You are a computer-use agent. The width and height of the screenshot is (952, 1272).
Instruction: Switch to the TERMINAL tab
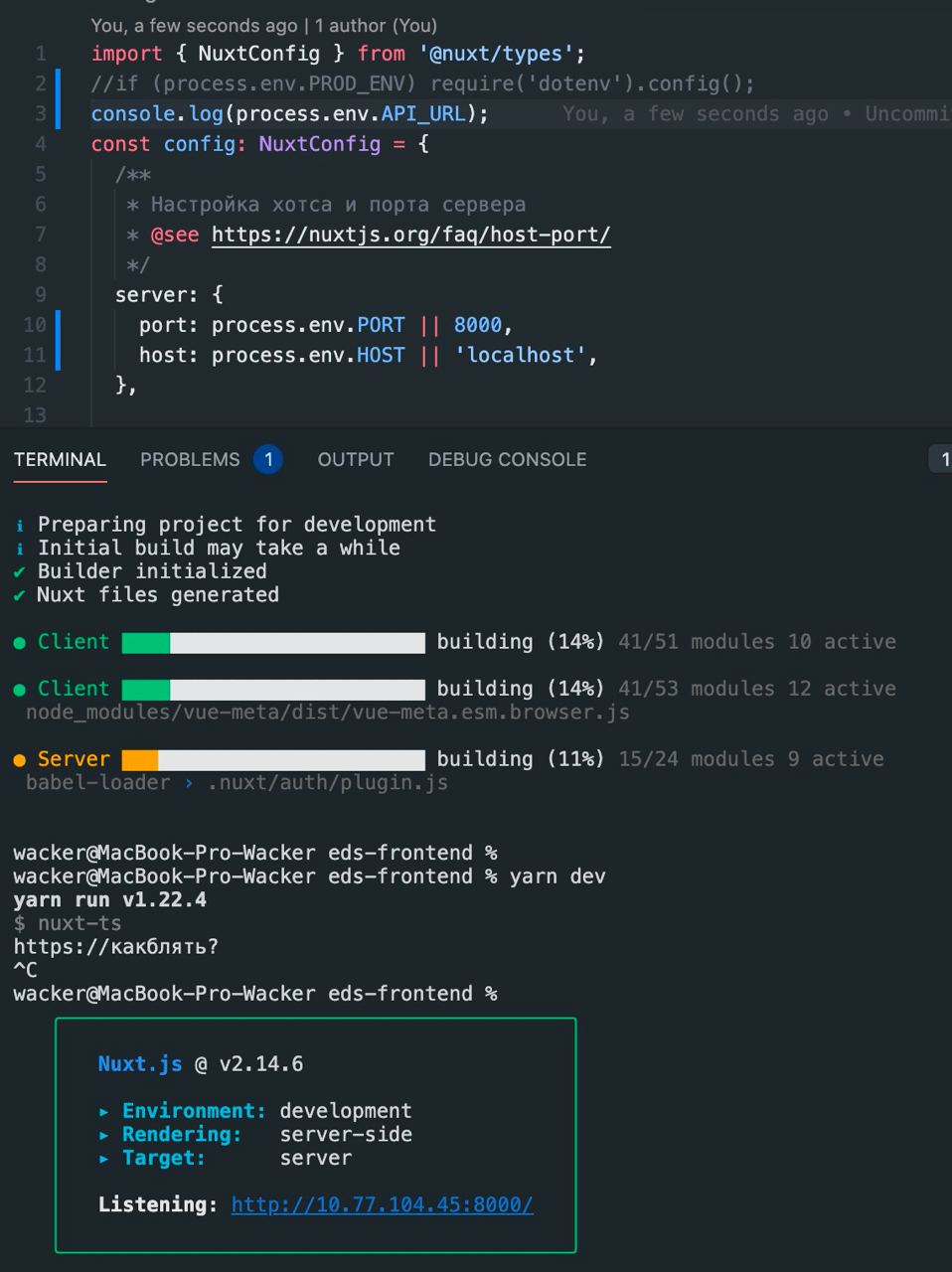pyautogui.click(x=60, y=459)
